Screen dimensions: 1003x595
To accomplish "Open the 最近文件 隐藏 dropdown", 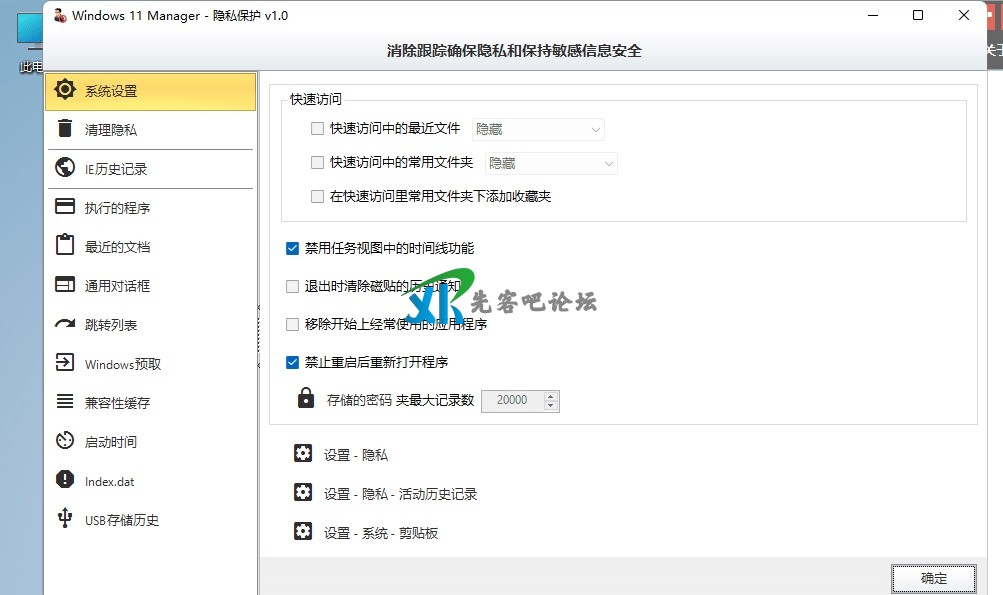I will [x=539, y=129].
